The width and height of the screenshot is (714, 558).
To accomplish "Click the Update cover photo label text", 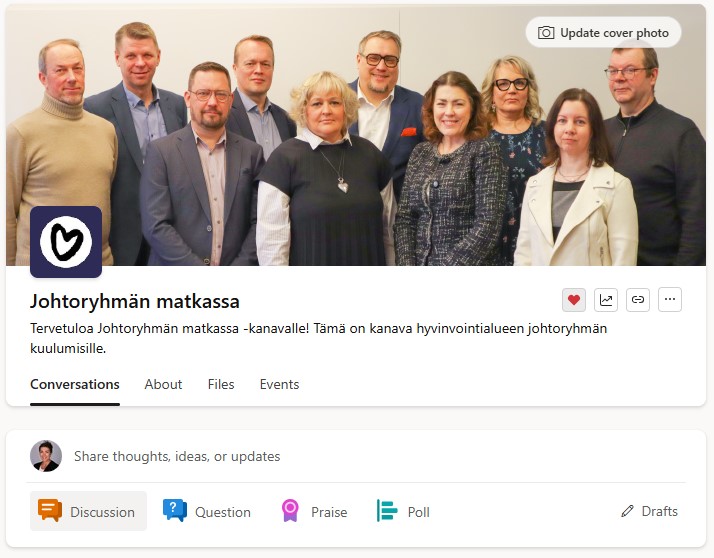I will (x=614, y=33).
